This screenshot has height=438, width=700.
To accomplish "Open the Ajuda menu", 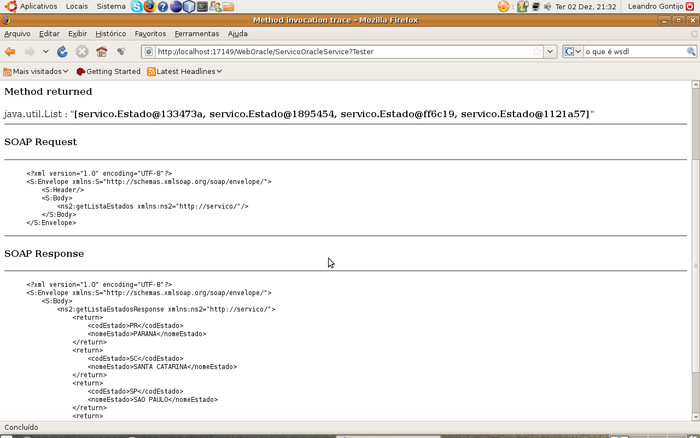I will tap(238, 33).
